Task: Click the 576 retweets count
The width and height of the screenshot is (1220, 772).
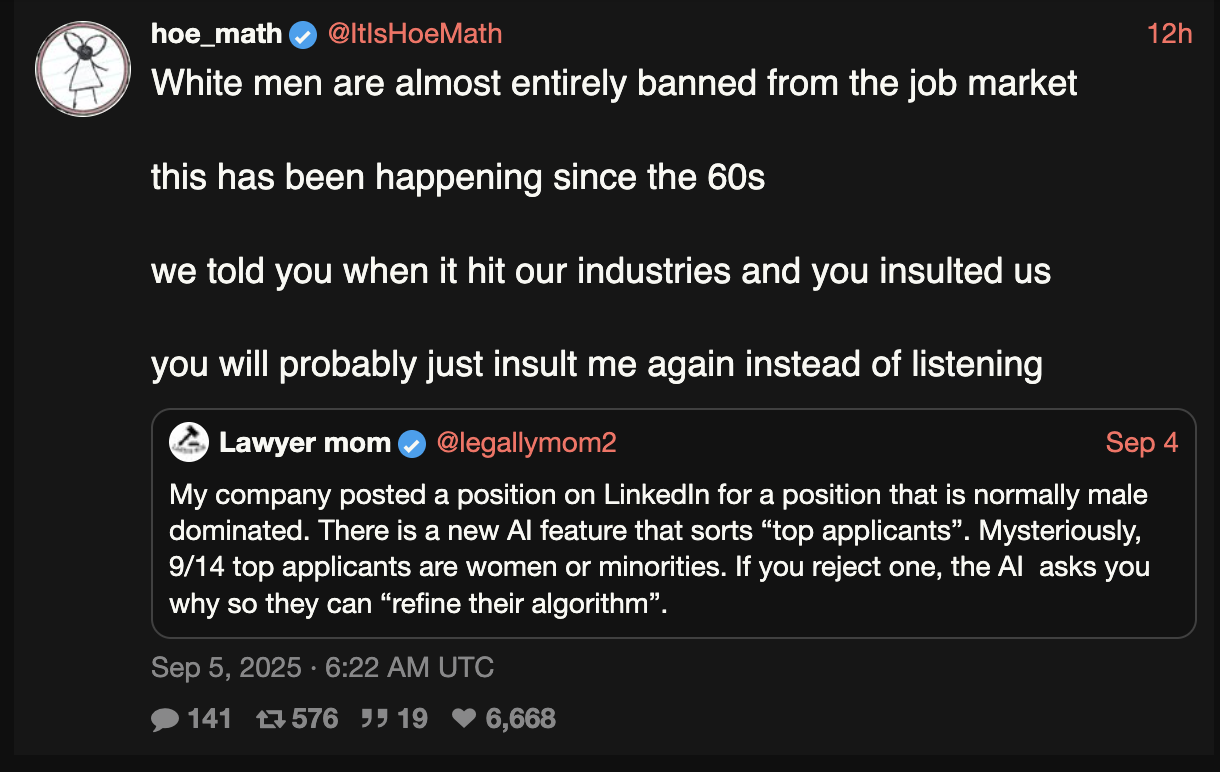Action: 315,718
